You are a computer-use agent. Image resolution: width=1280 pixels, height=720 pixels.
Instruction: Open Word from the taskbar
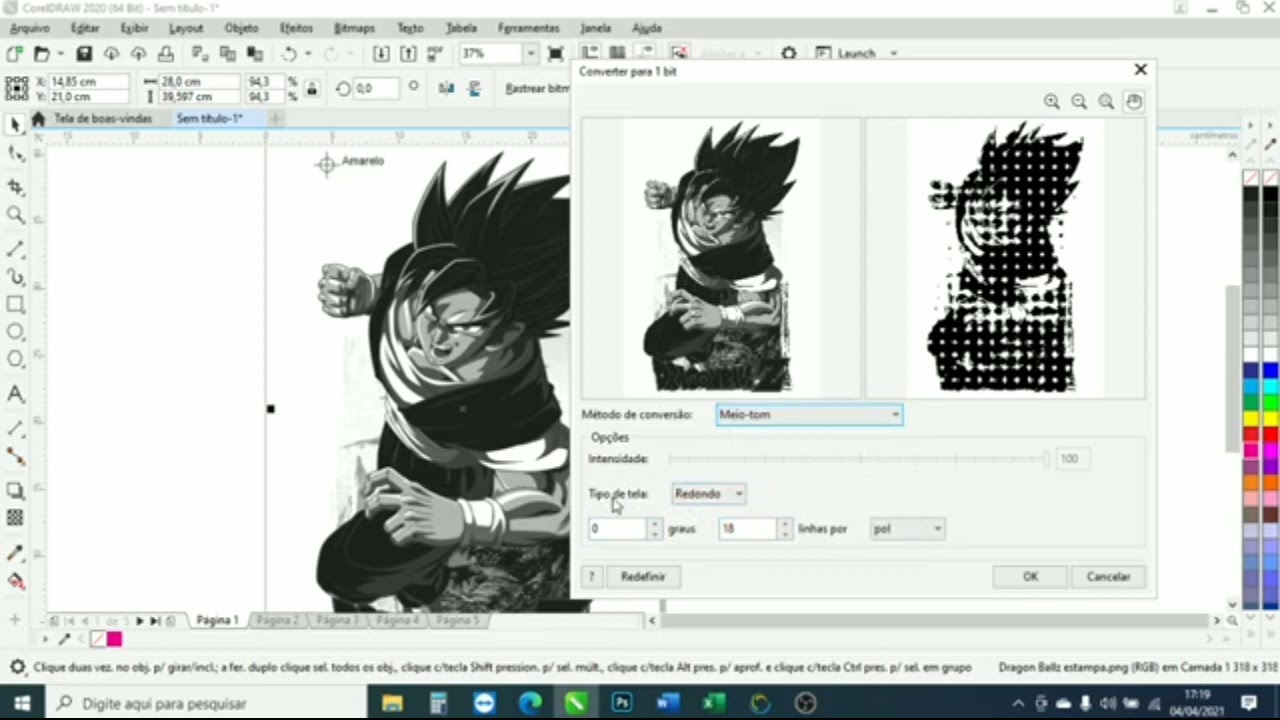tap(667, 703)
